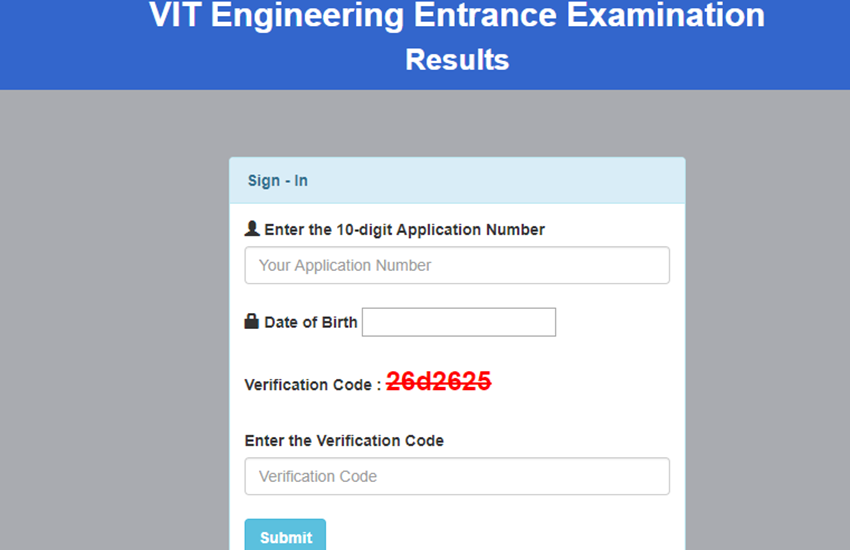Click the Results heading in the banner

457,60
